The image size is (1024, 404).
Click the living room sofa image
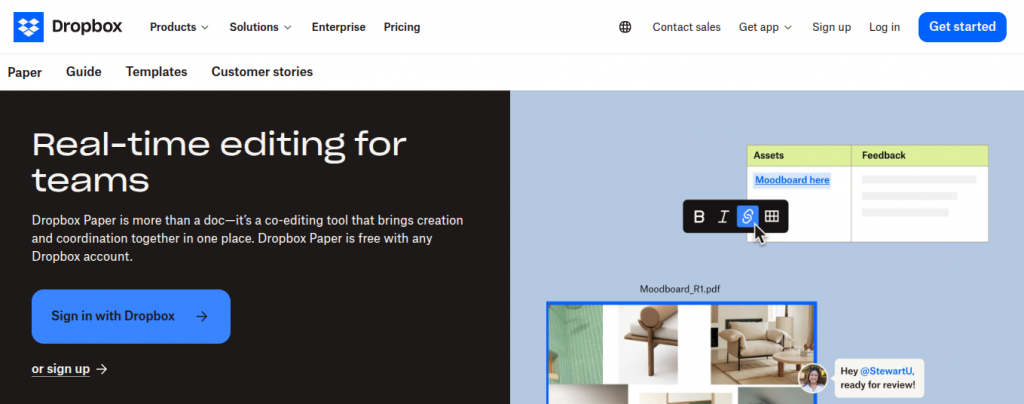[x=762, y=344]
